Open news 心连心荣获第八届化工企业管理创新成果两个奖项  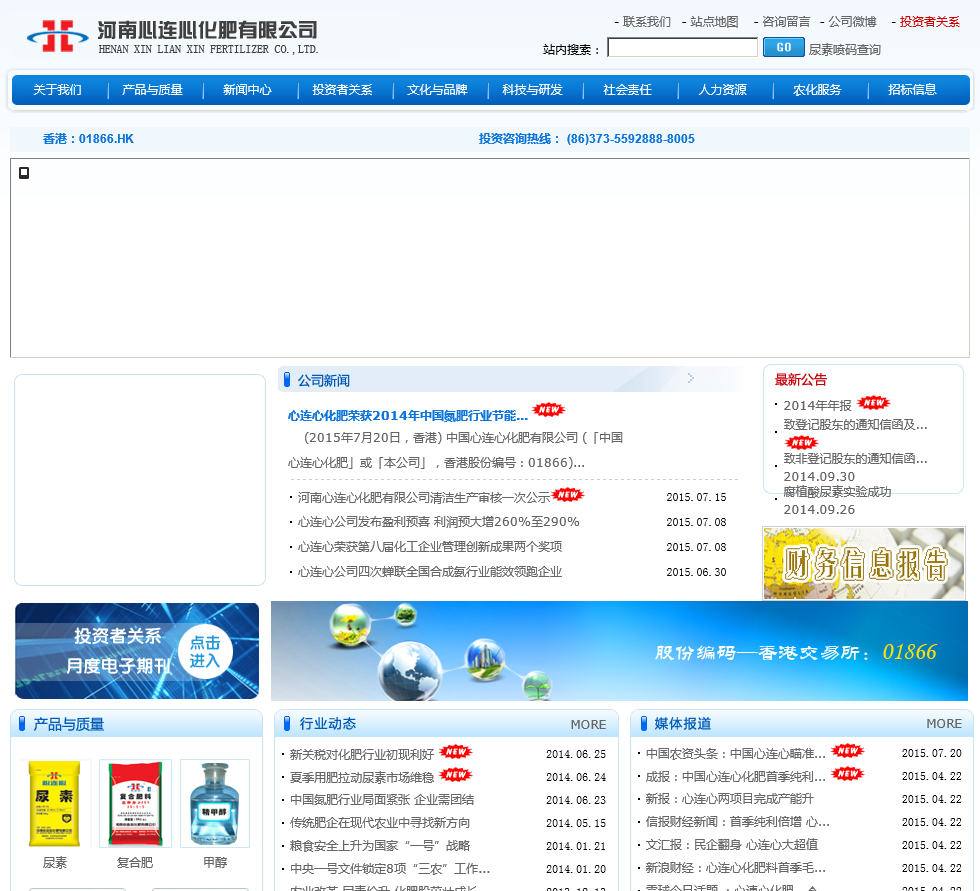(429, 547)
